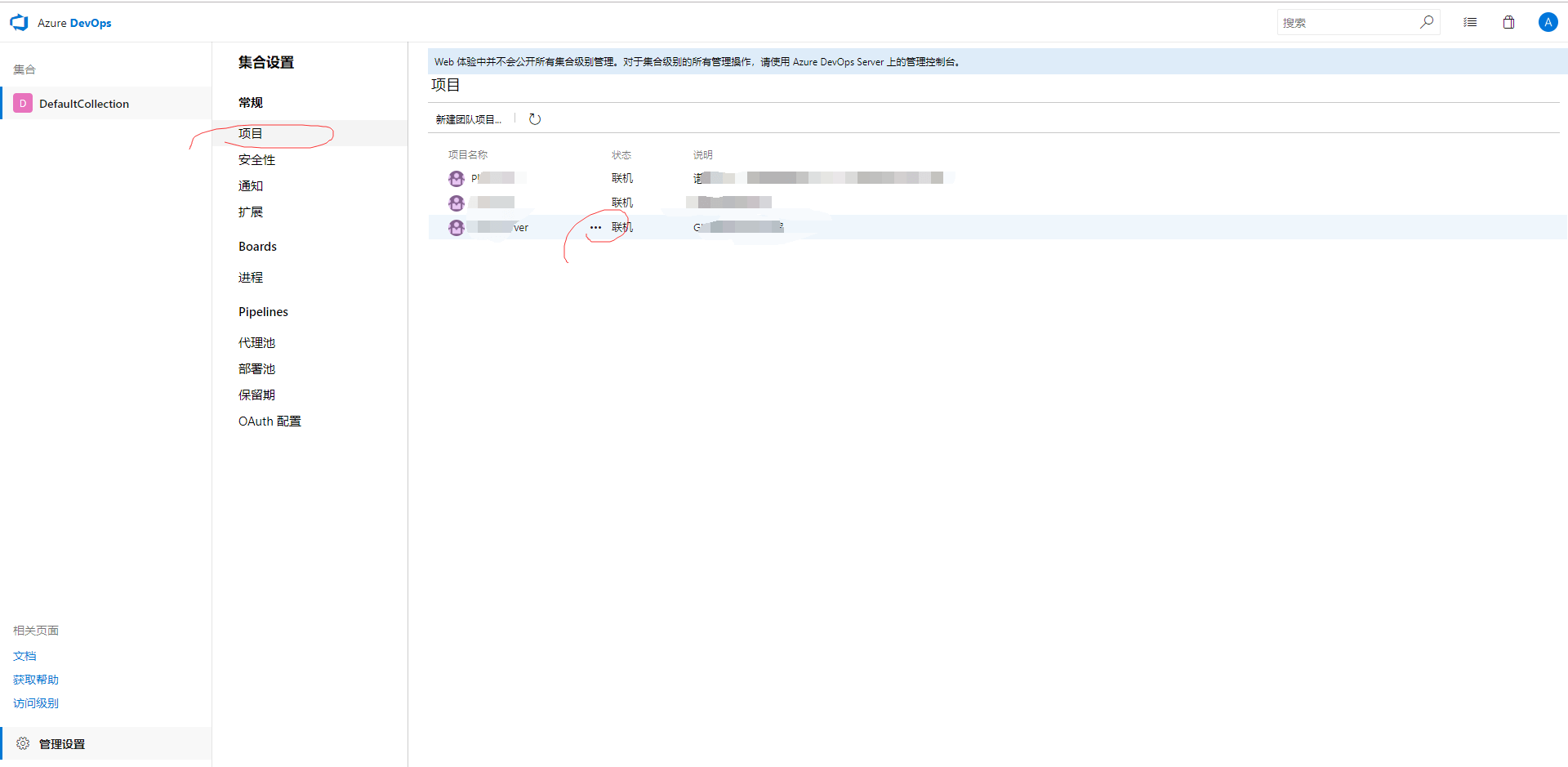The height and width of the screenshot is (767, 1568).
Task: Open the work items list icon
Action: pos(1470,22)
